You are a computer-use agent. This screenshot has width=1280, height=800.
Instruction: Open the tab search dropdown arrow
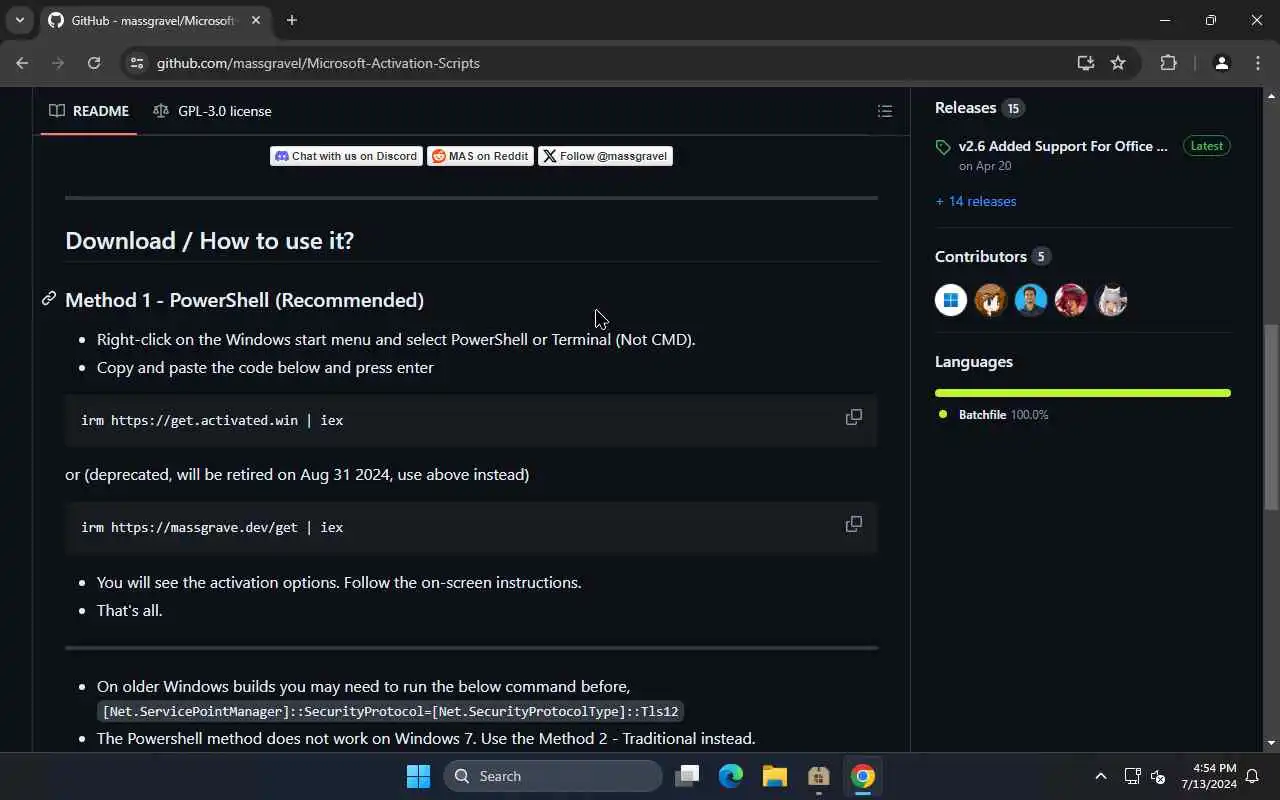point(19,20)
